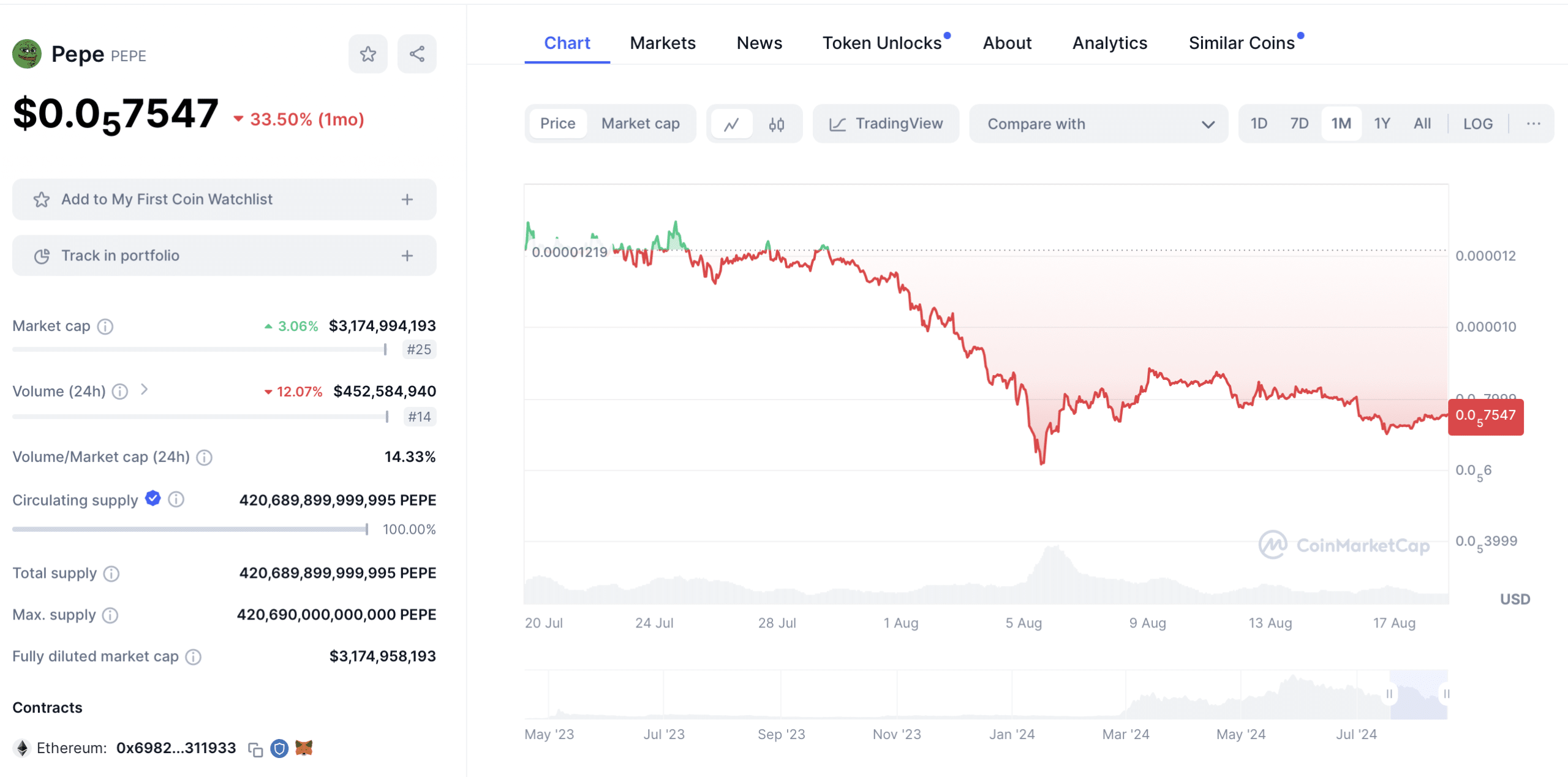Click Track in portfolio button

click(224, 256)
